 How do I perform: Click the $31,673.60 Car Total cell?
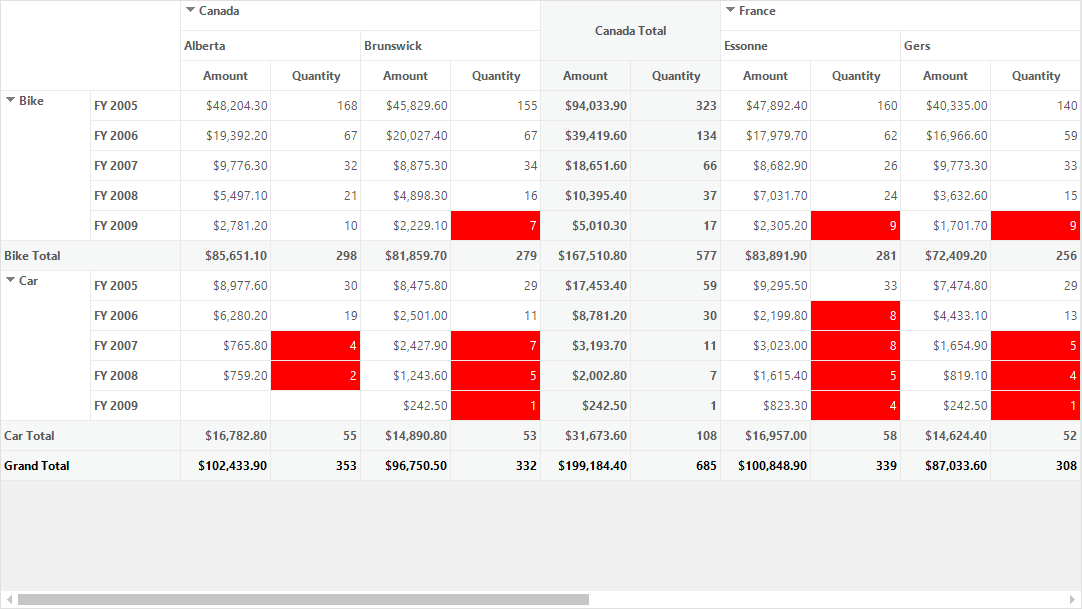pyautogui.click(x=586, y=435)
